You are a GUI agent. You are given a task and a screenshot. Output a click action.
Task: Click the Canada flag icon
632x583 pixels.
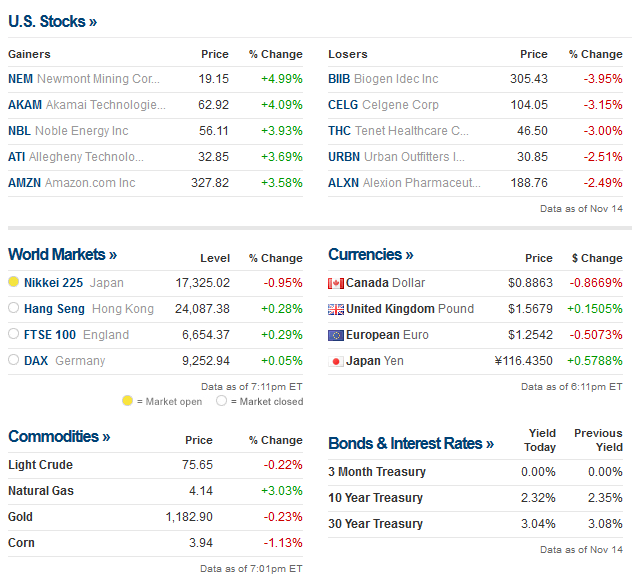[x=336, y=283]
